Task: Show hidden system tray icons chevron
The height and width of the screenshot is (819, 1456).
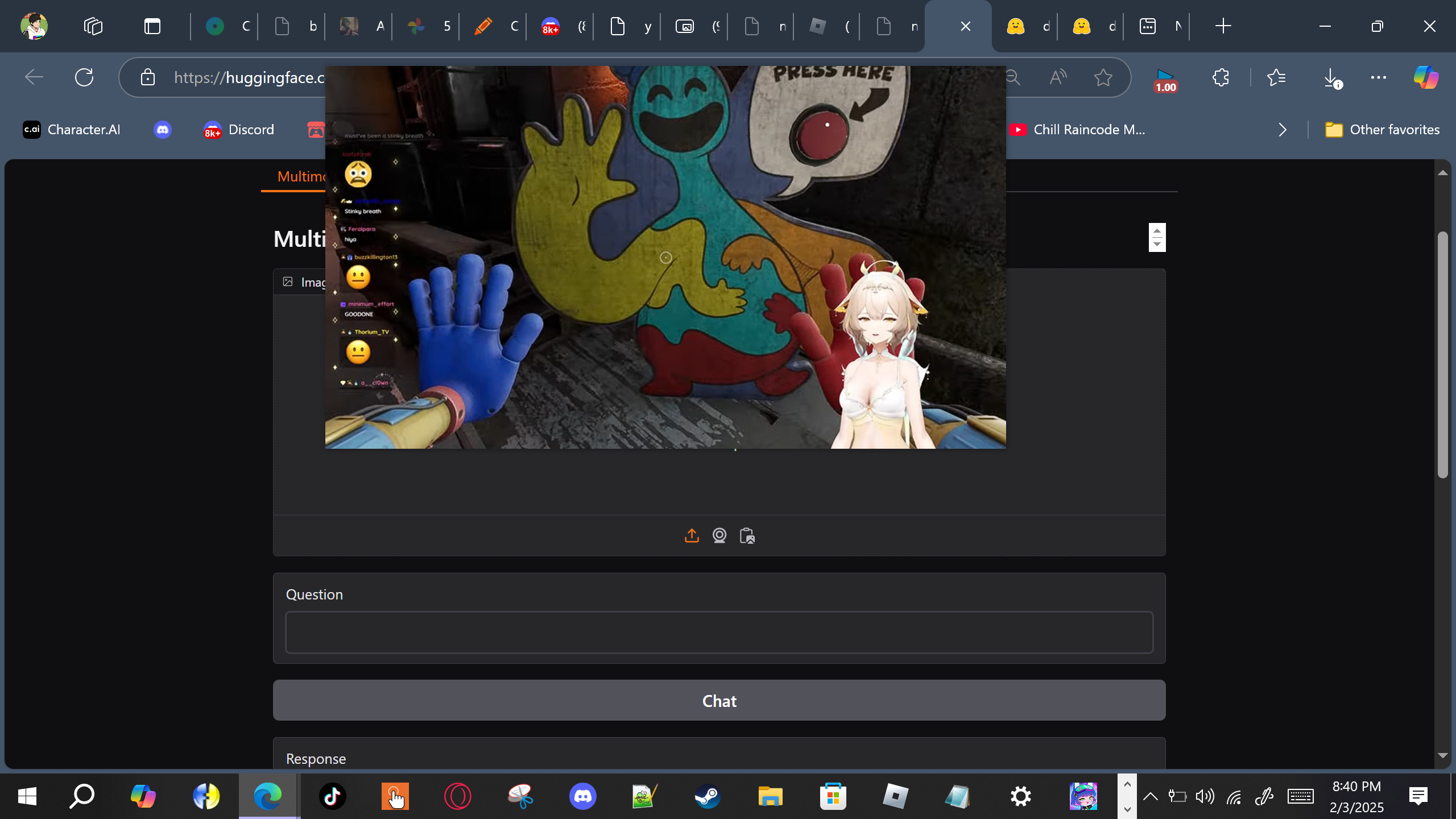Action: (x=1150, y=796)
